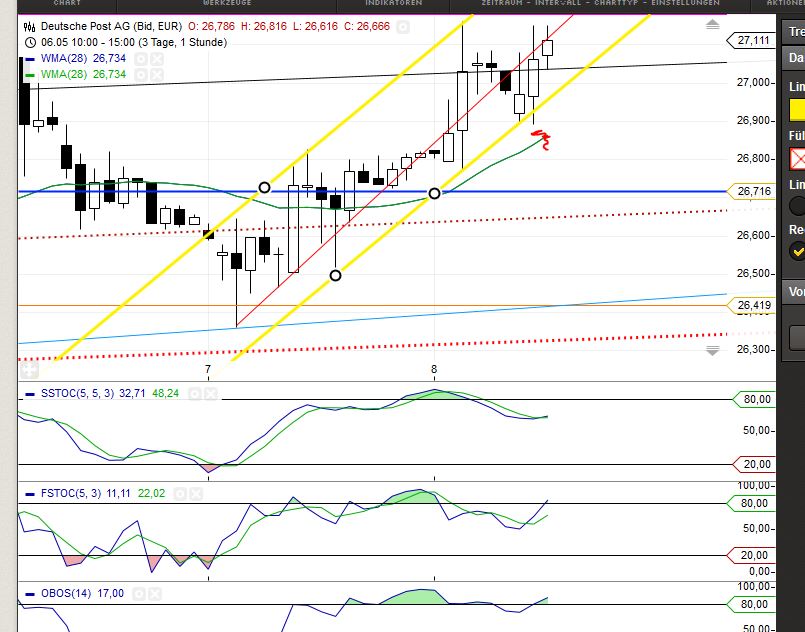
Task: Click the SSTOC 20,00 level label
Action: pos(754,464)
